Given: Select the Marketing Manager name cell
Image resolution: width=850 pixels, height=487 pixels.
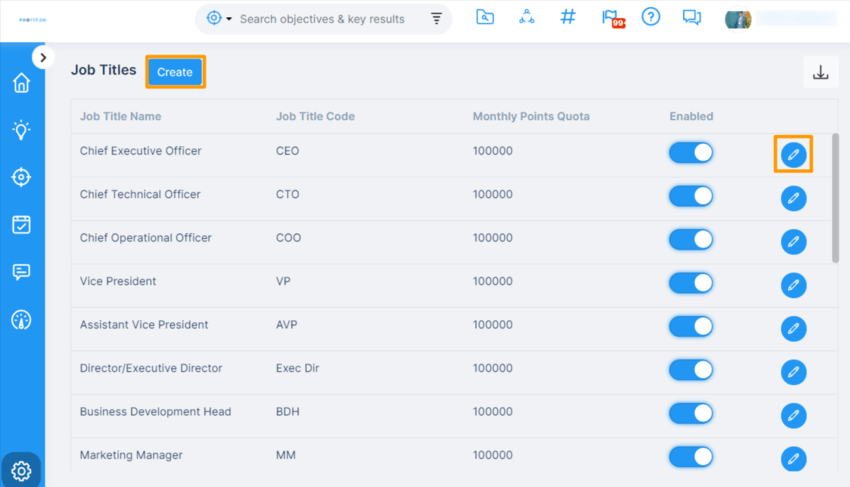Looking at the screenshot, I should pyautogui.click(x=131, y=455).
